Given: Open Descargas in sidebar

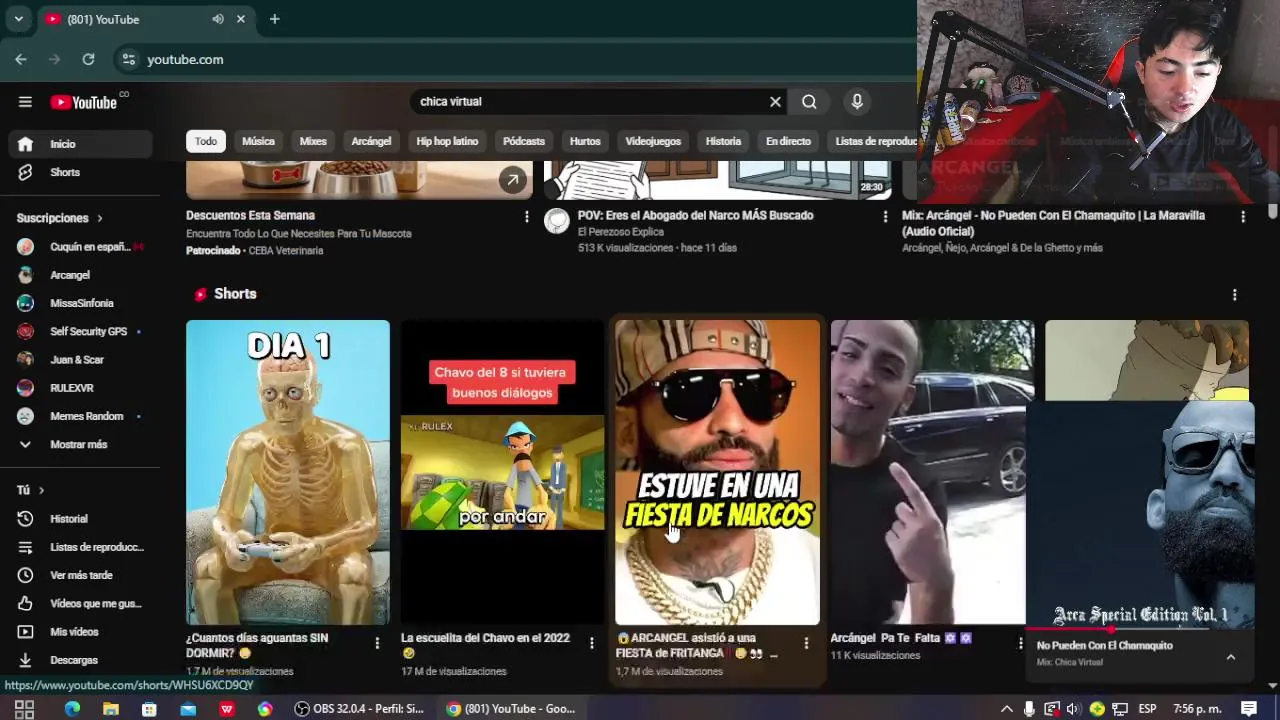Looking at the screenshot, I should click(x=80, y=660).
